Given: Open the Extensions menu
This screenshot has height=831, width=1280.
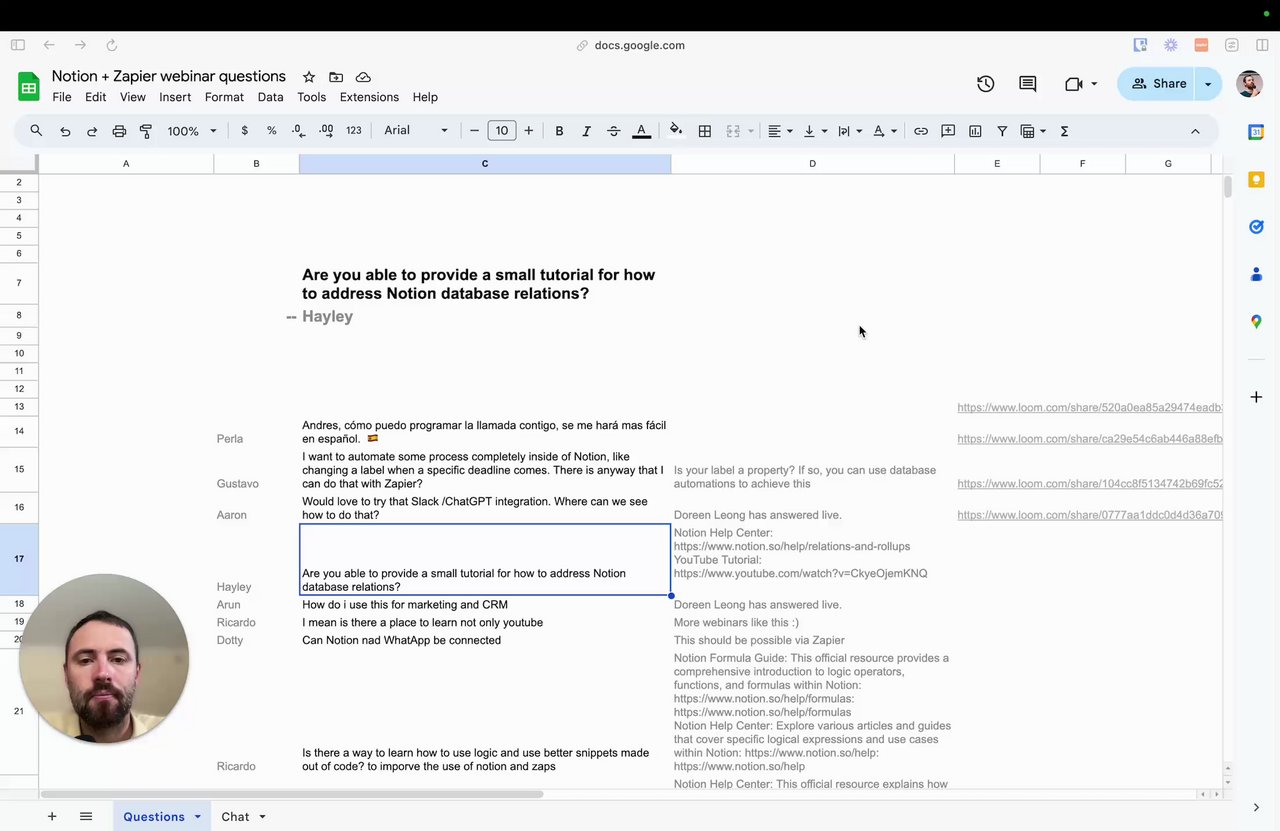Looking at the screenshot, I should click(x=369, y=97).
